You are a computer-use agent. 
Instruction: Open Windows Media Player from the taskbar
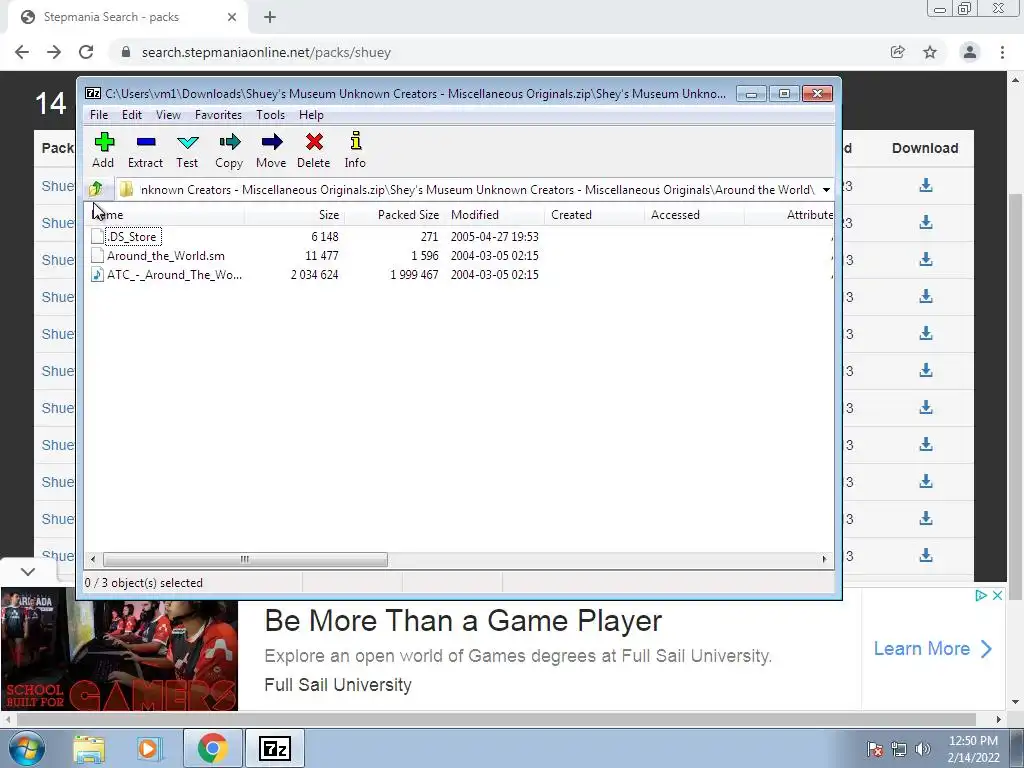tap(148, 748)
